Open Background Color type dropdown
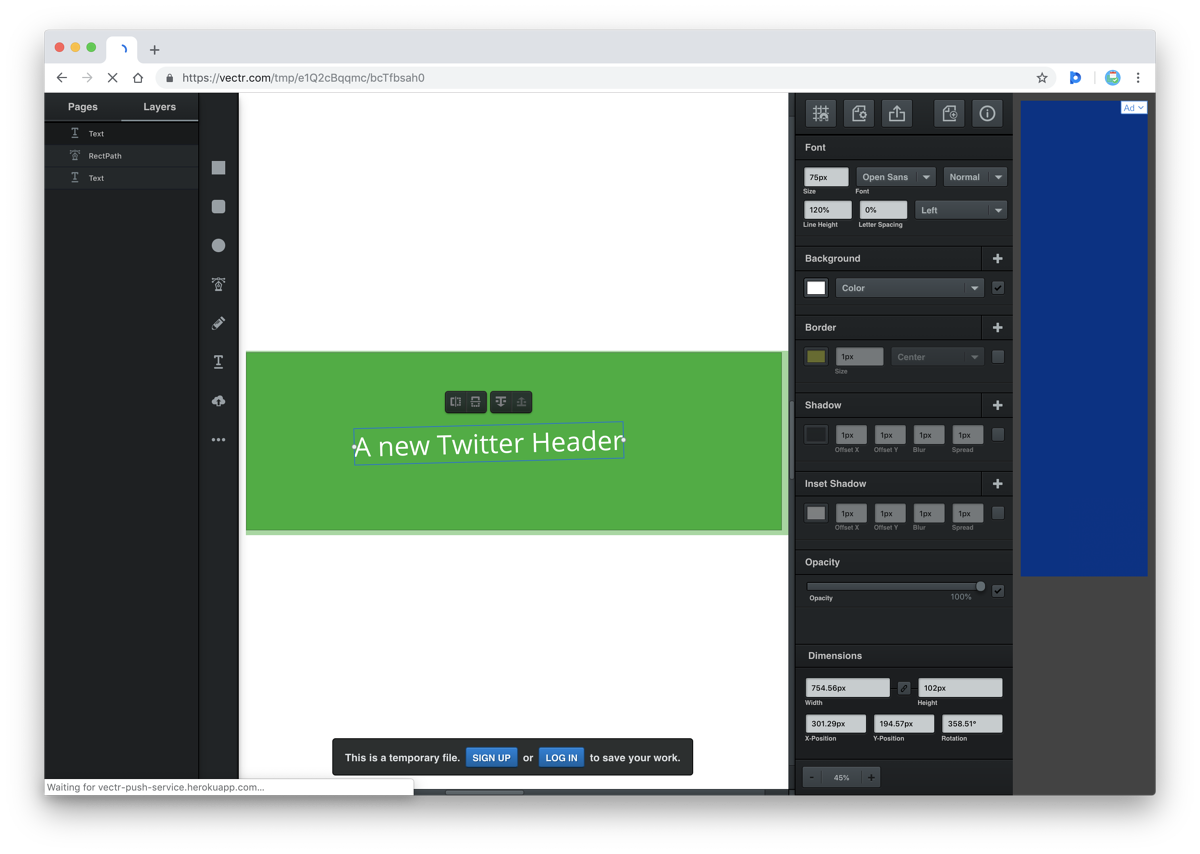The image size is (1200, 854). (x=910, y=288)
